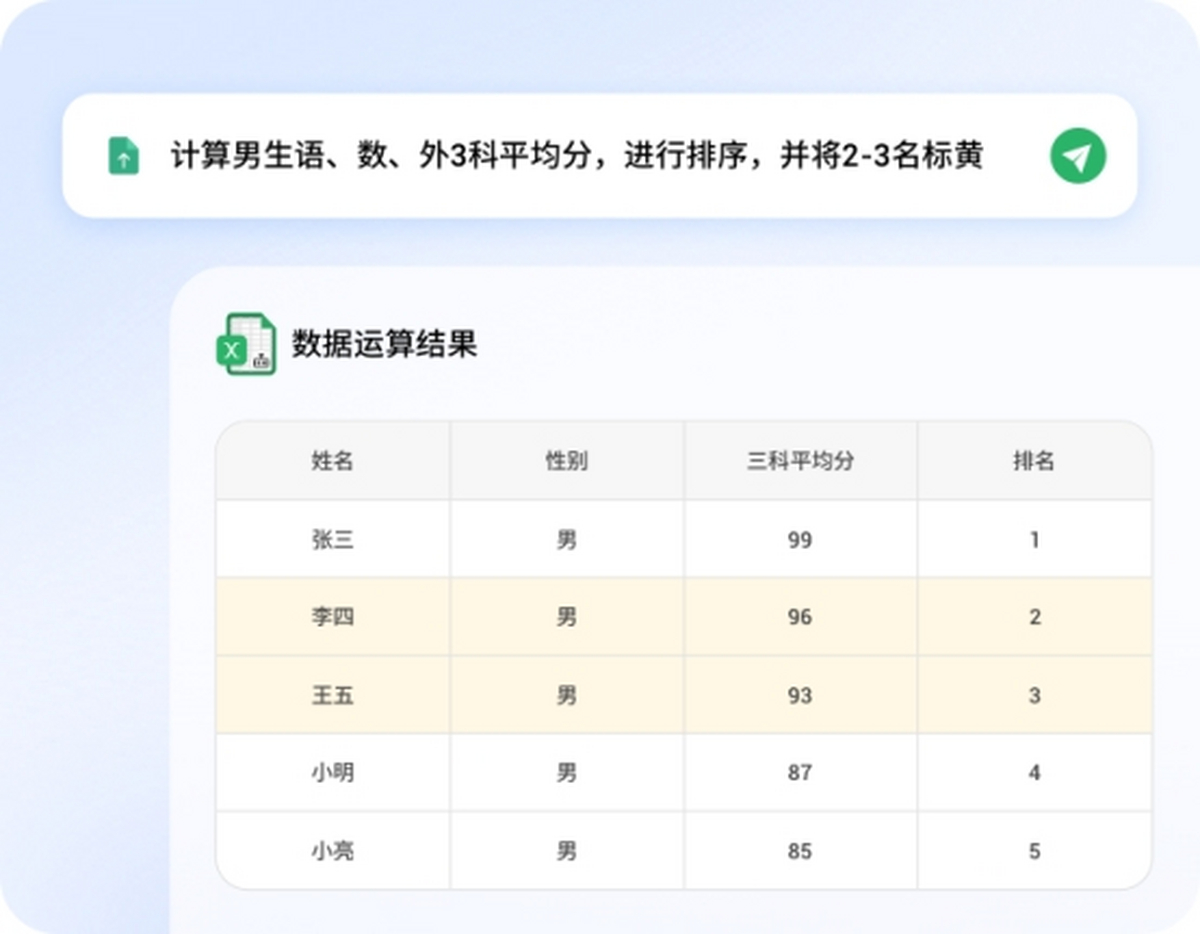Image resolution: width=1200 pixels, height=934 pixels.
Task: Click the paper plane send icon
Action: pos(1076,156)
